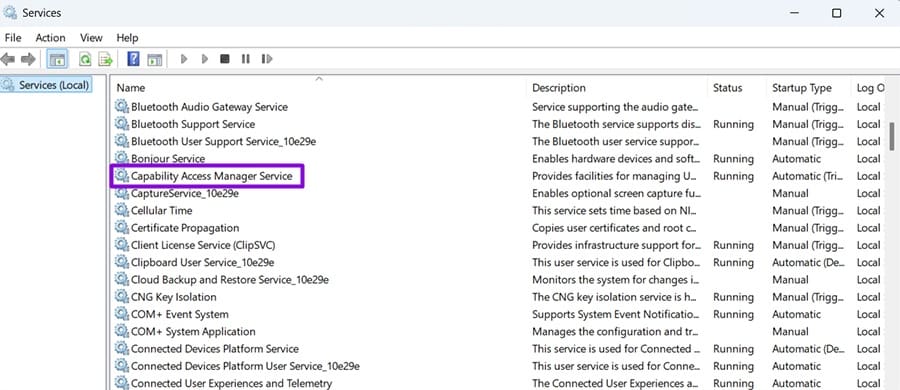
Task: Click 'Automatic (De...' startup type of Clipboard User Service
Action: pos(808,262)
